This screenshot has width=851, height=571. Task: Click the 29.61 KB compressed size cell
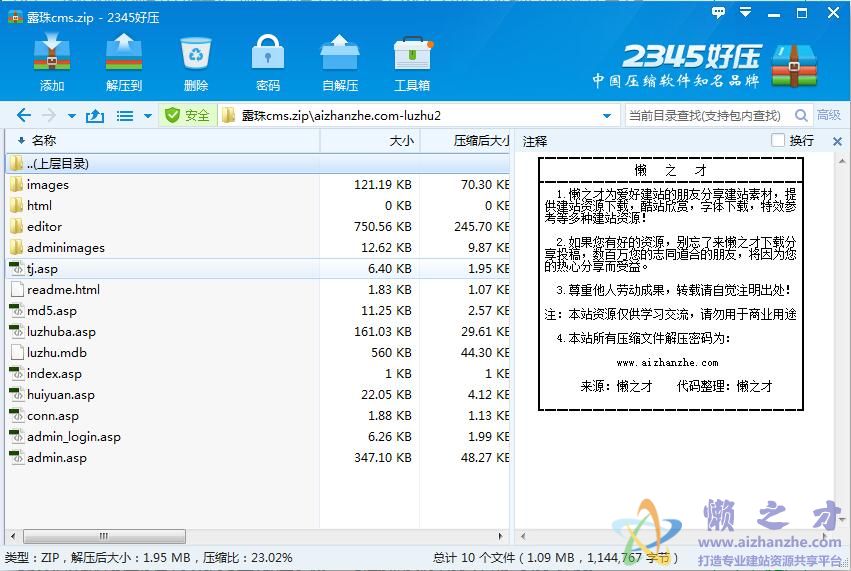(485, 332)
